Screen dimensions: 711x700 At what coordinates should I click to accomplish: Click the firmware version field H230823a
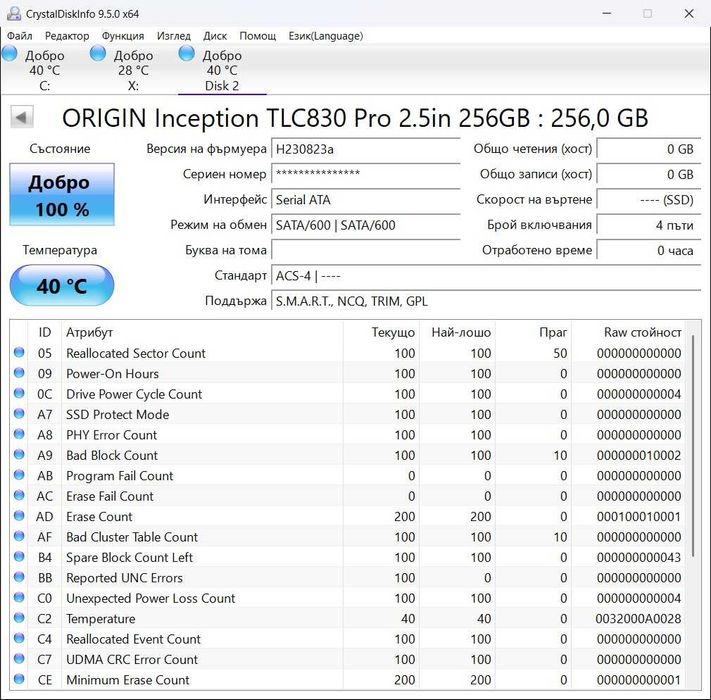click(365, 149)
